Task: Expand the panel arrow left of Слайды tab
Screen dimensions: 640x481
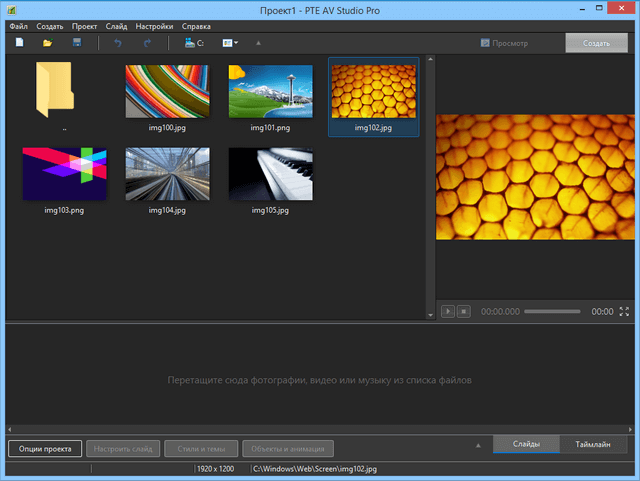Action: tap(478, 444)
